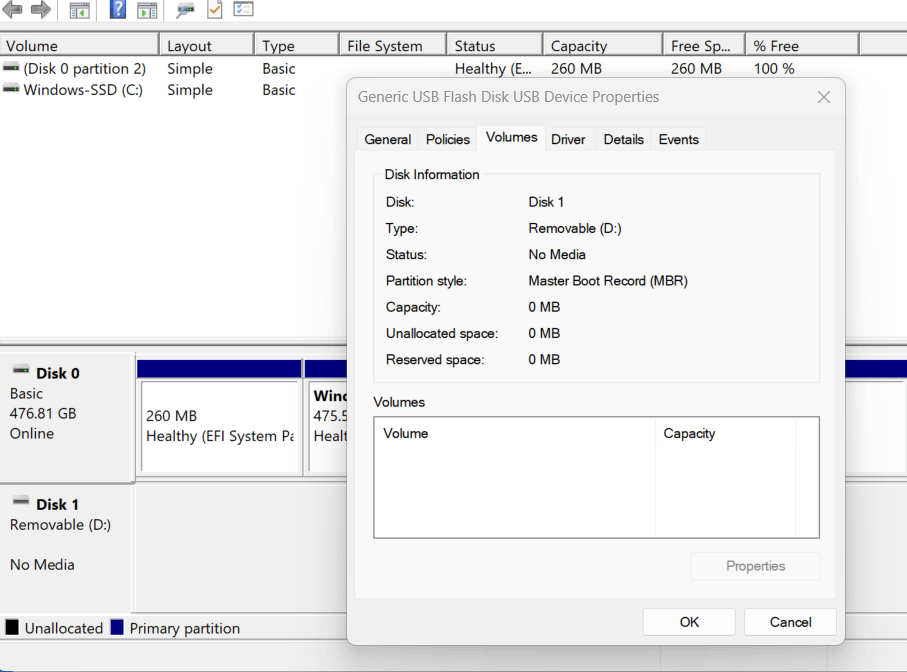Click the 'Removable (D:)' Type value in dialog
This screenshot has width=907, height=672.
coord(575,228)
